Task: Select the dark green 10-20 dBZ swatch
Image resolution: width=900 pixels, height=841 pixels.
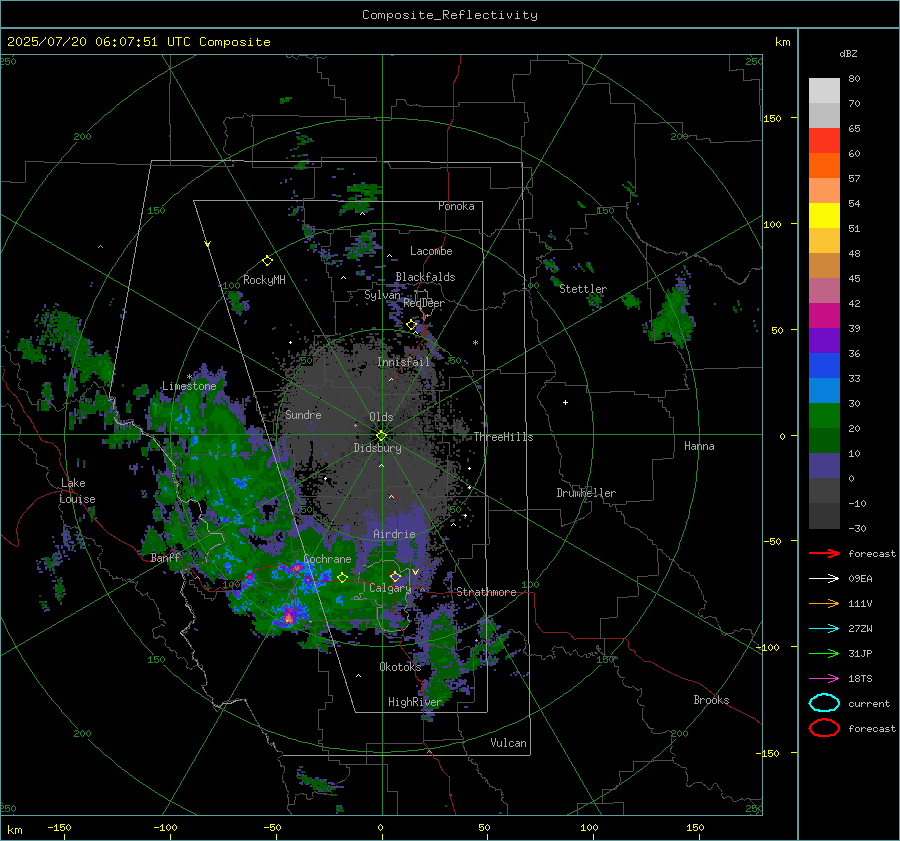Action: click(x=824, y=440)
